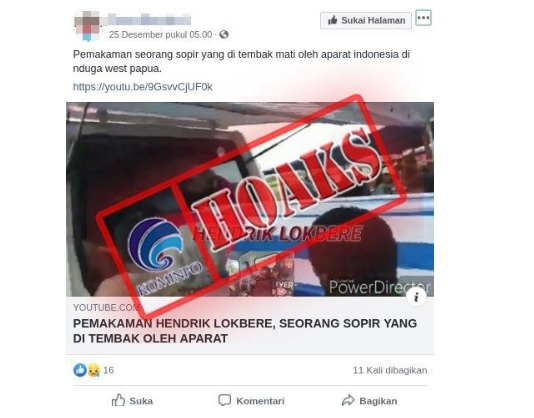Click the 25 Desember pukul 05.00 timestamp
The height and width of the screenshot is (418, 534).
pyautogui.click(x=160, y=35)
